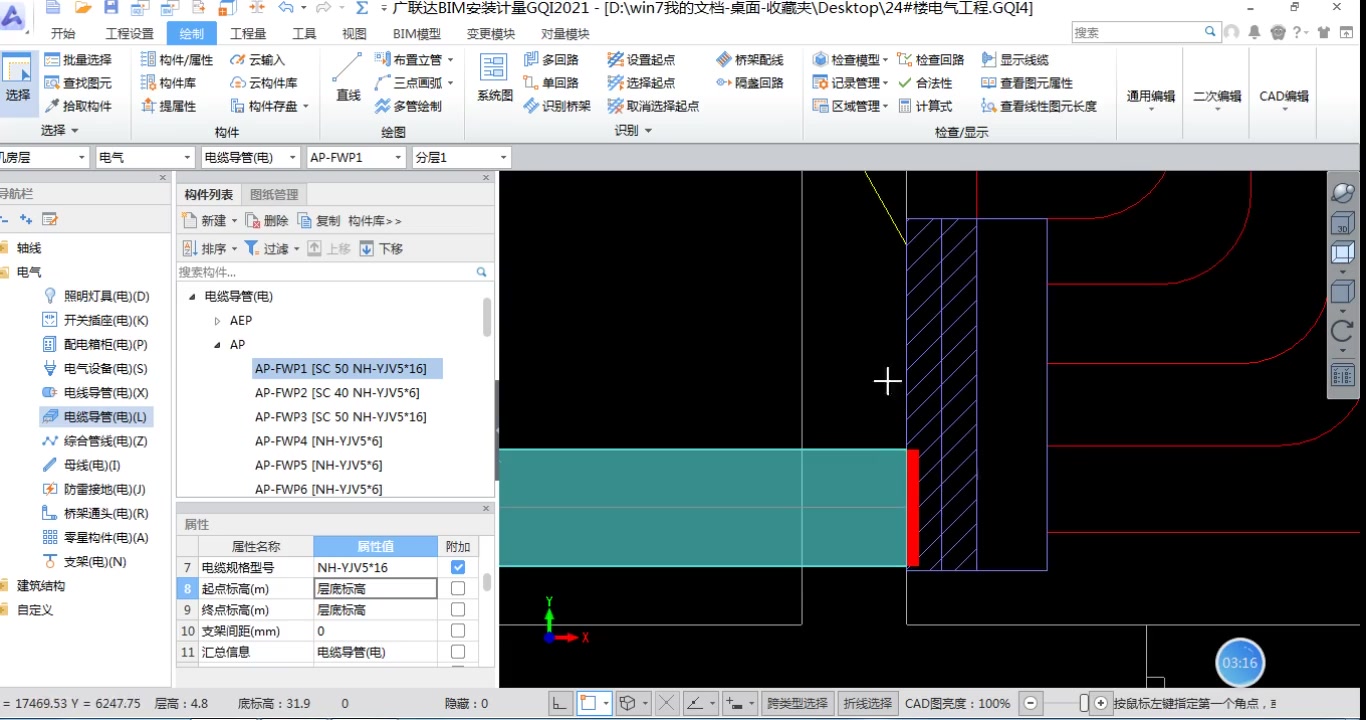Viewport: 1366px width, 720px height.
Task: Check the 附加 box for 起点标高
Action: (458, 588)
